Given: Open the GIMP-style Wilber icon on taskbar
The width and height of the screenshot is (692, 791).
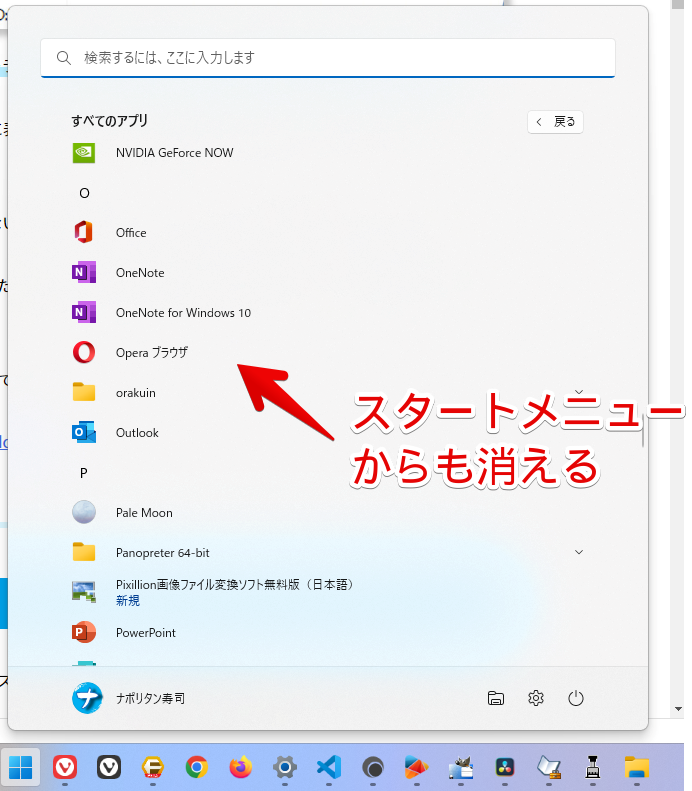Looking at the screenshot, I should [x=460, y=767].
